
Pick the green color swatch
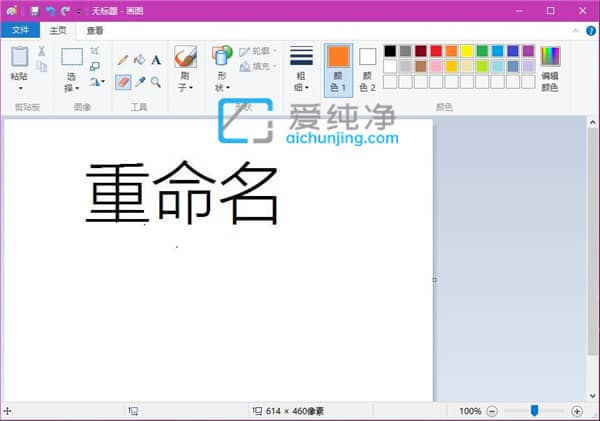[x=482, y=51]
